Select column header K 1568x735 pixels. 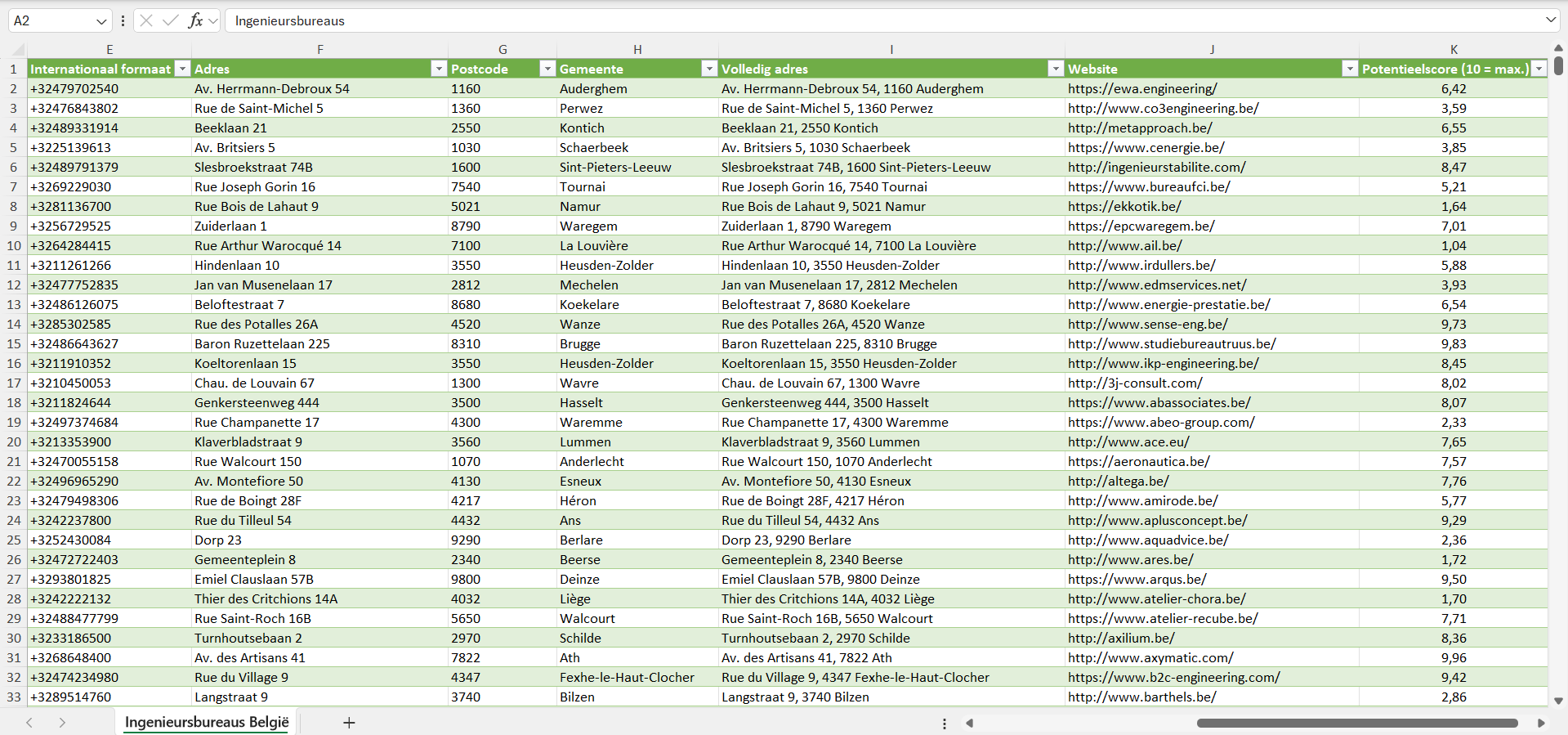point(1454,50)
